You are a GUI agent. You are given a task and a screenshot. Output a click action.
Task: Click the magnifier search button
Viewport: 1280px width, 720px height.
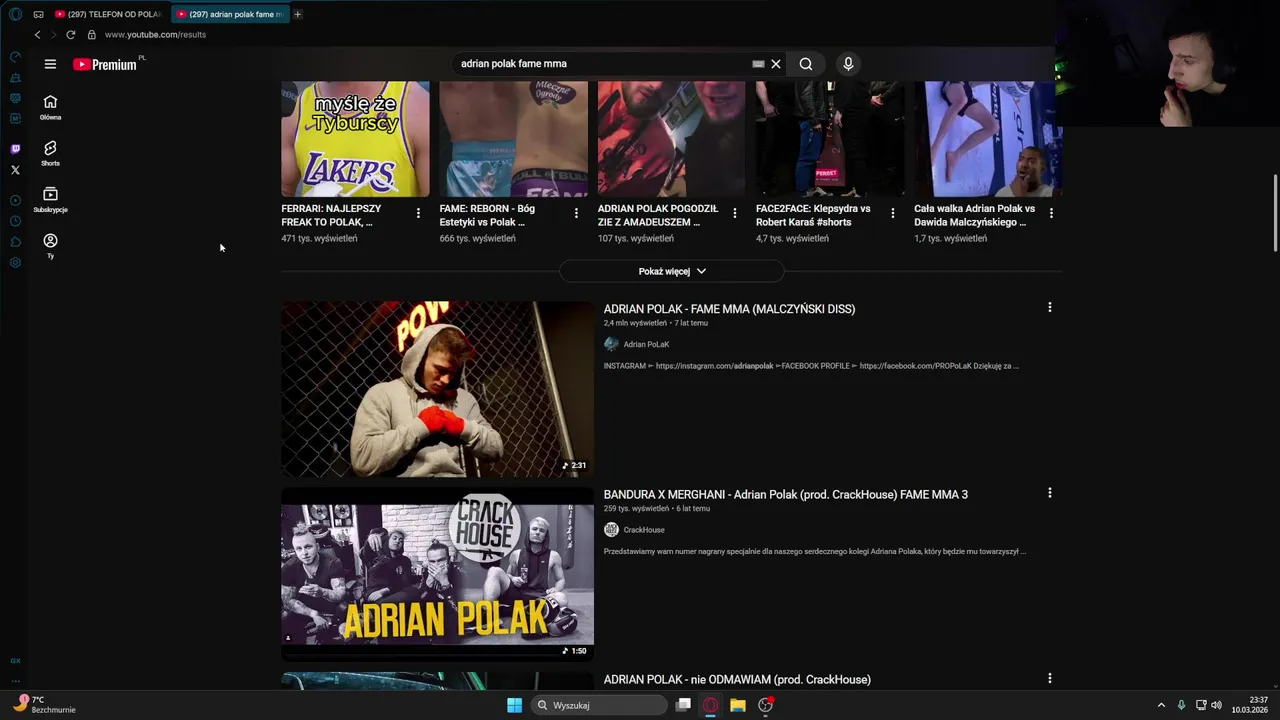pyautogui.click(x=806, y=64)
